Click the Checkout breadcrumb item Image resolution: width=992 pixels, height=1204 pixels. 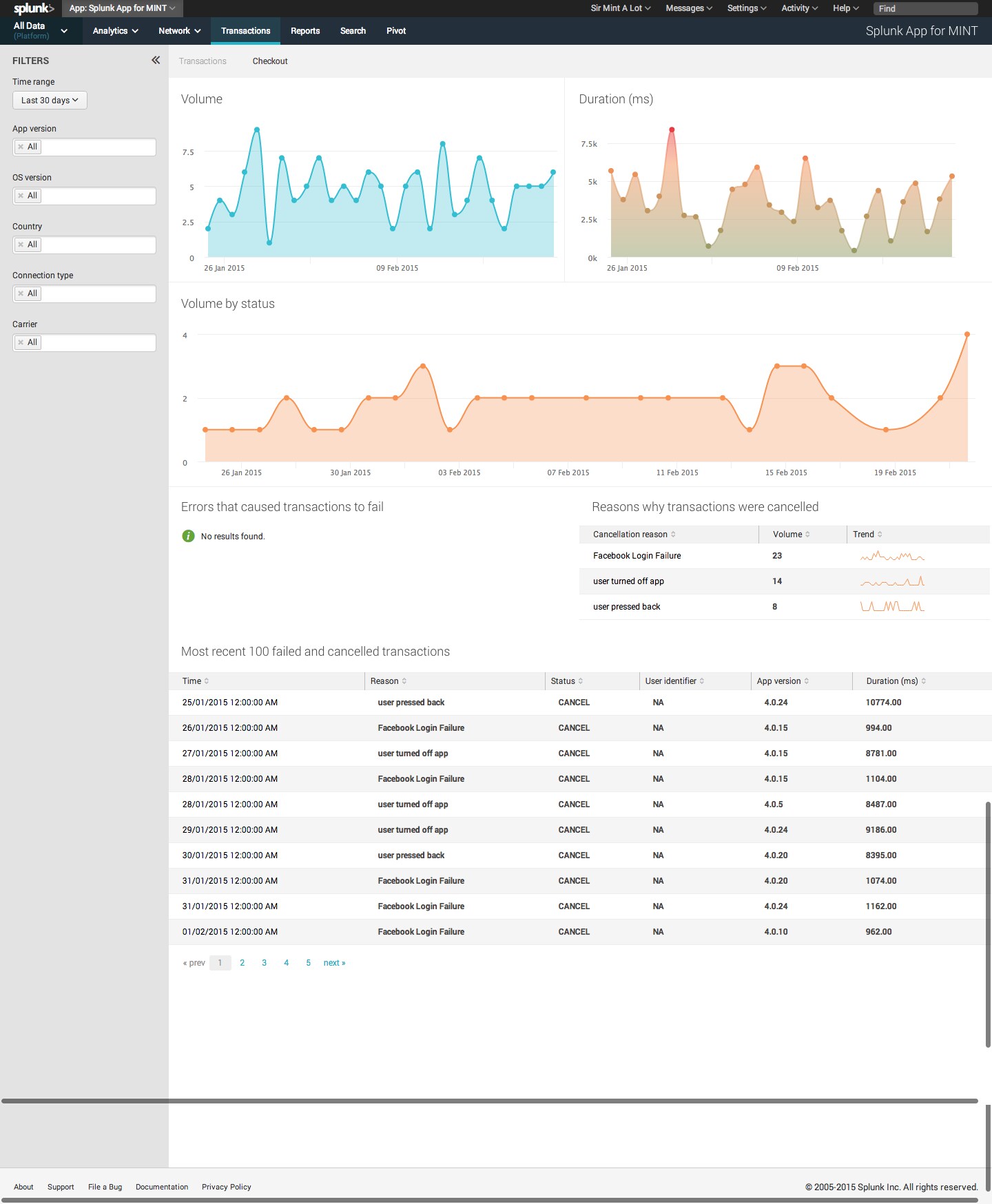tap(270, 61)
